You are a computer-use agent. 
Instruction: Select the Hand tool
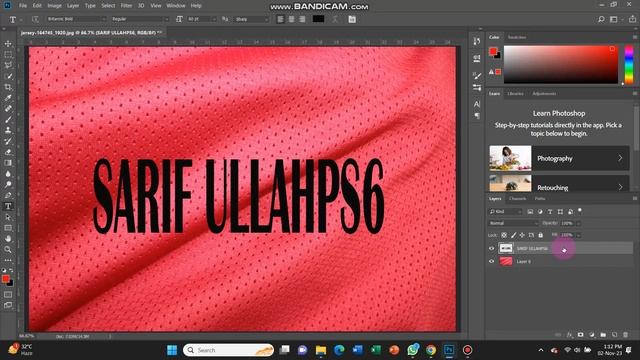coord(8,239)
